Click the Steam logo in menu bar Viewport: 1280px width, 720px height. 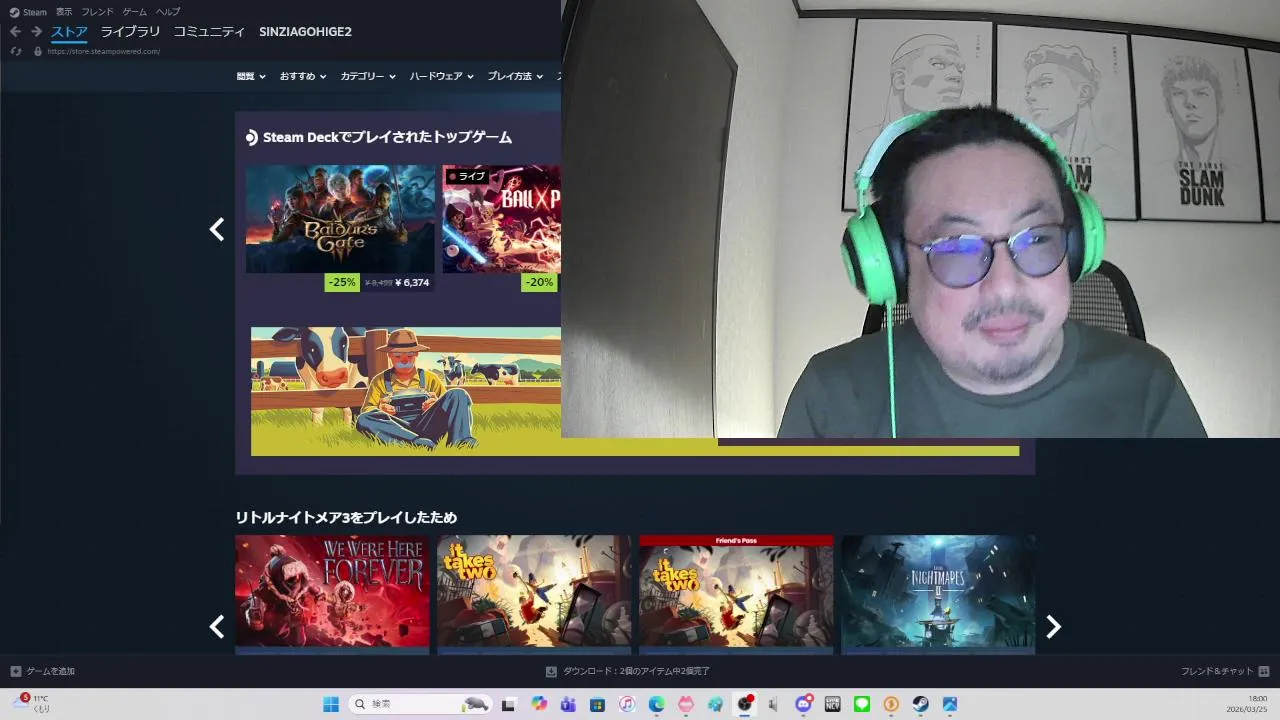pos(14,12)
